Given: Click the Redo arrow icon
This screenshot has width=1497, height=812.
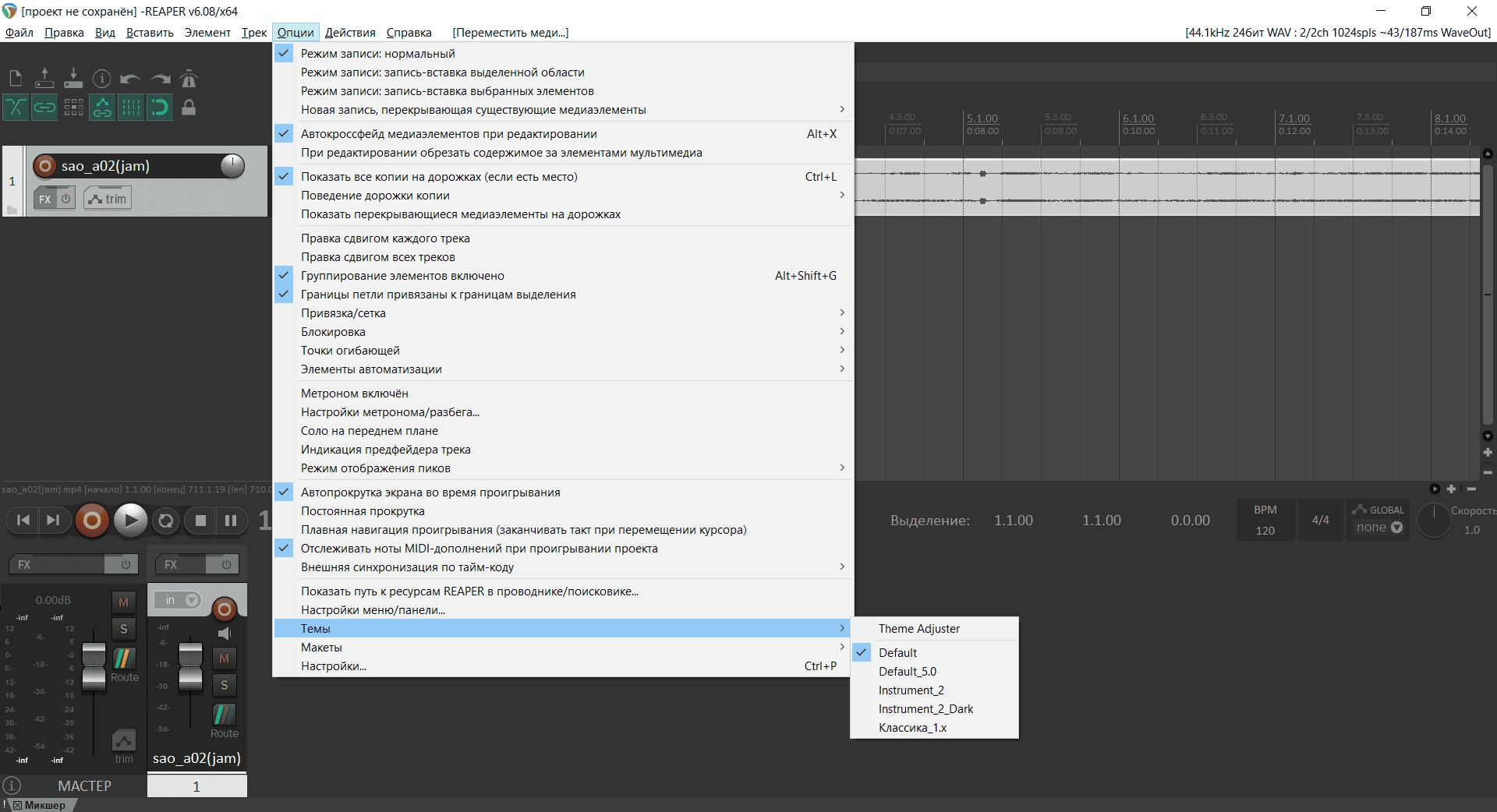Looking at the screenshot, I should [x=160, y=79].
